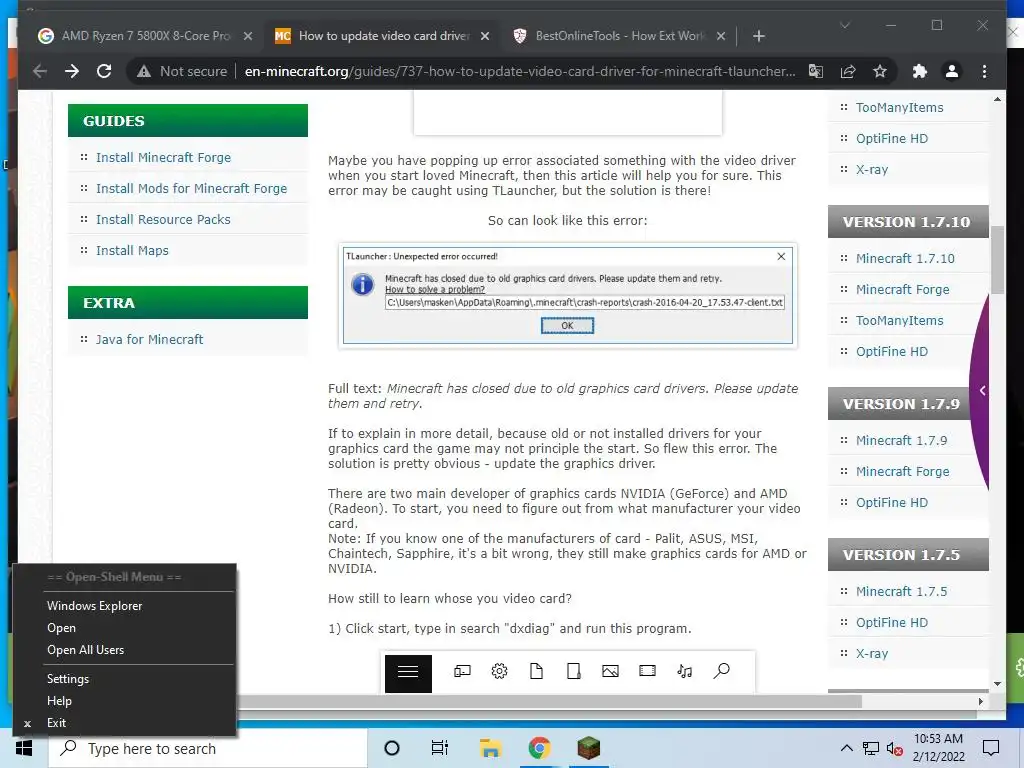Click the vertical page scrollbar thumb
1024x768 pixels.
pos(997,259)
